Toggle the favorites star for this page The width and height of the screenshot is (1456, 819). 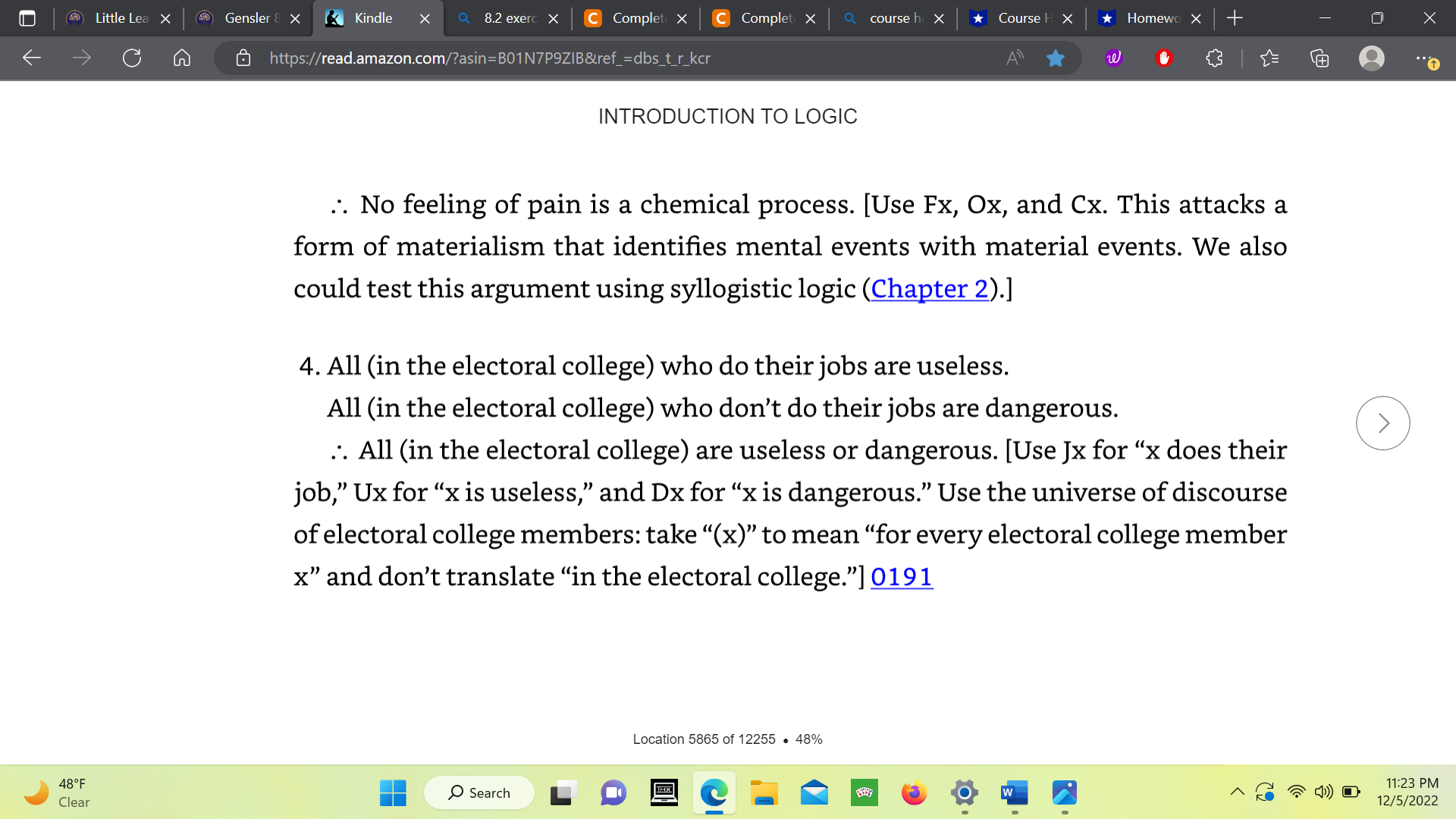click(1056, 58)
